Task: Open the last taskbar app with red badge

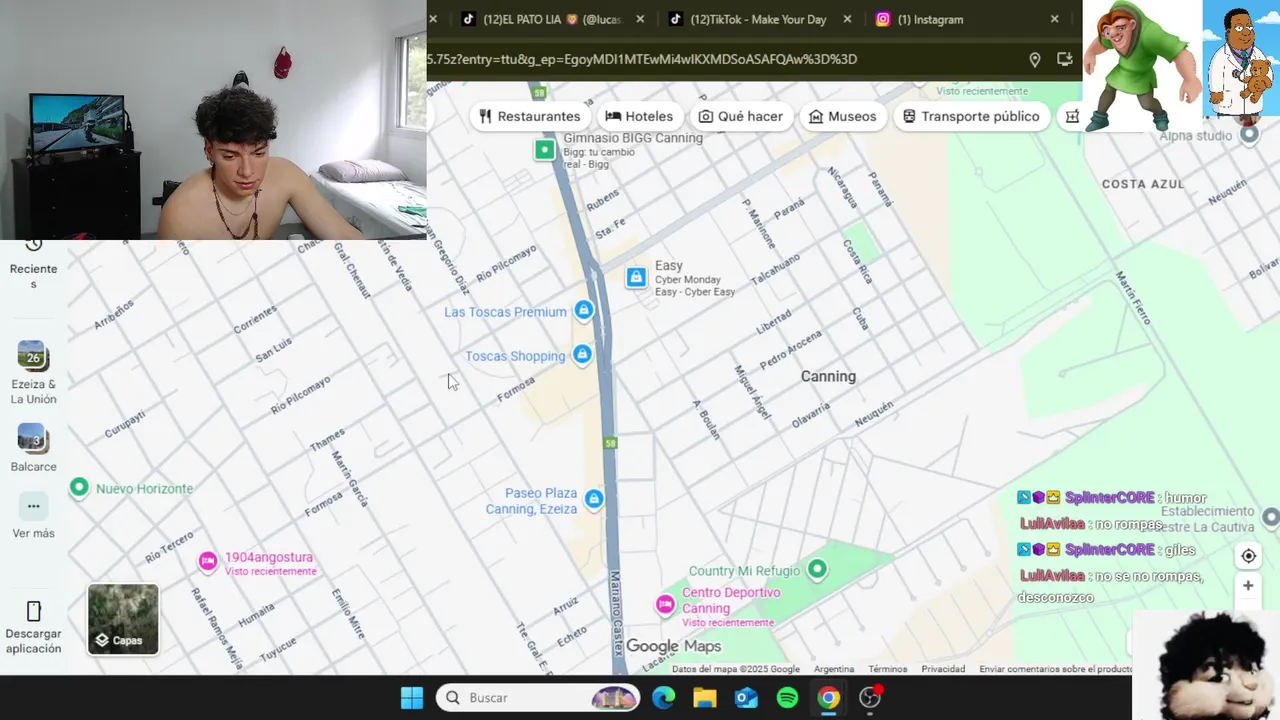Action: coord(870,697)
